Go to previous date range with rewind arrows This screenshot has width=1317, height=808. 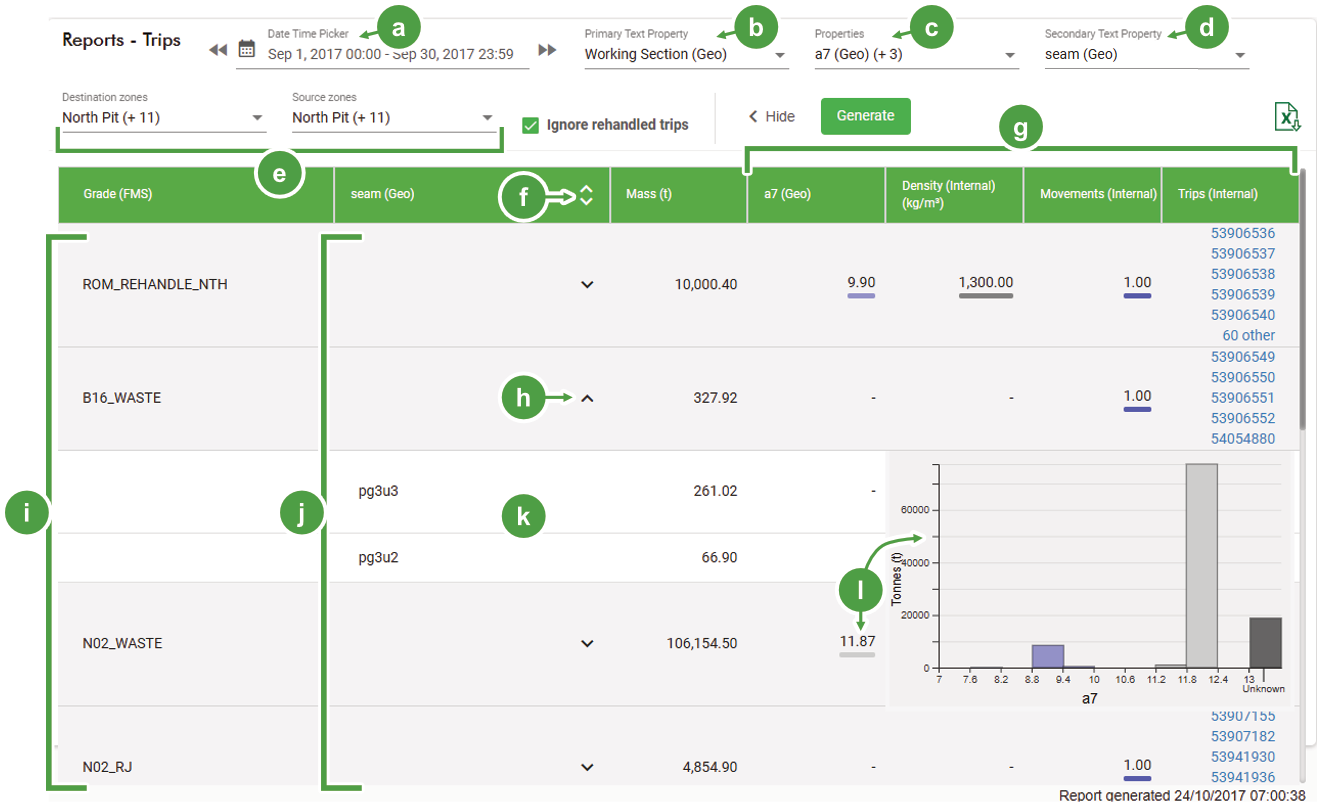(x=218, y=50)
